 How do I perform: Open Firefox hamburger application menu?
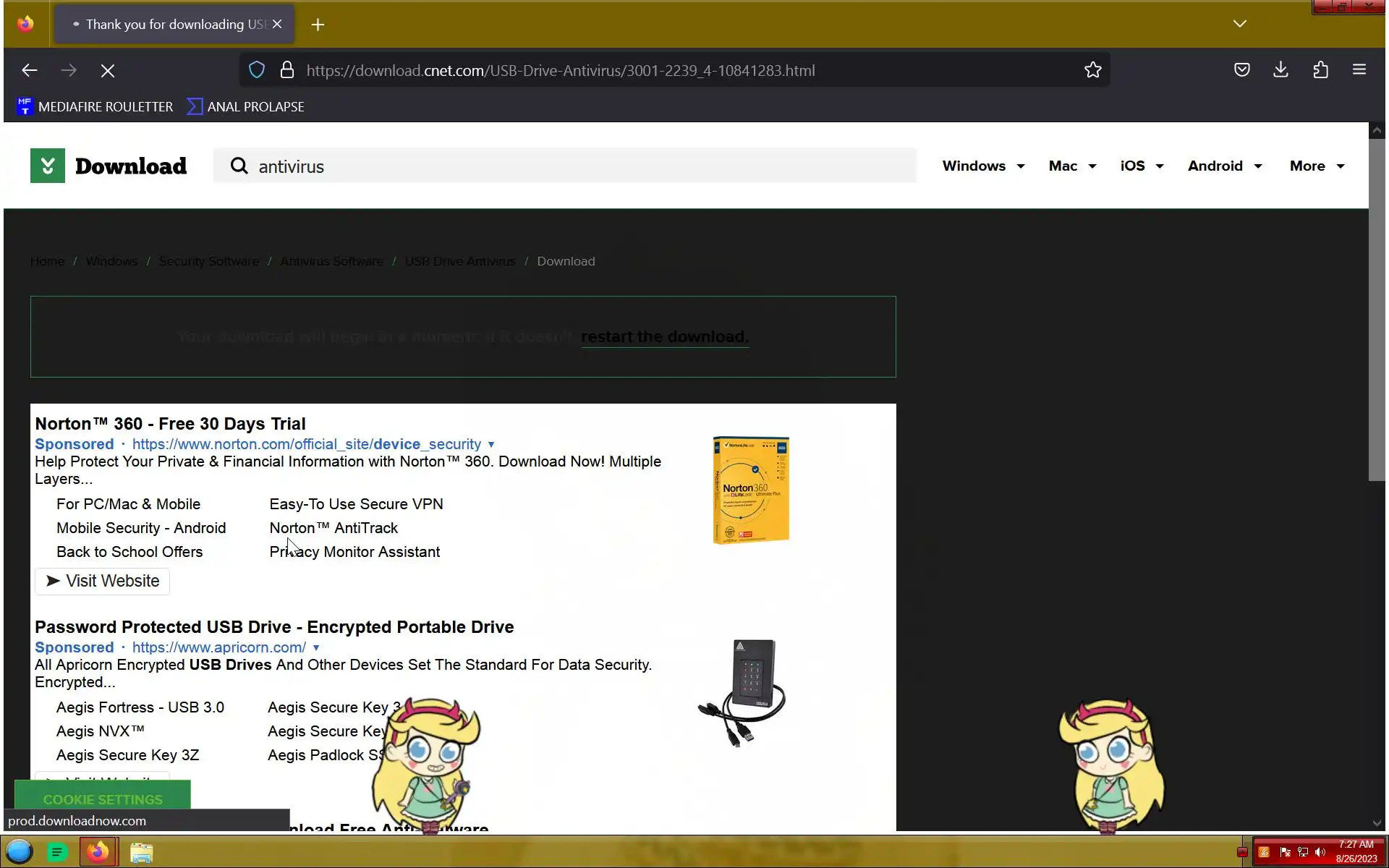click(x=1359, y=70)
